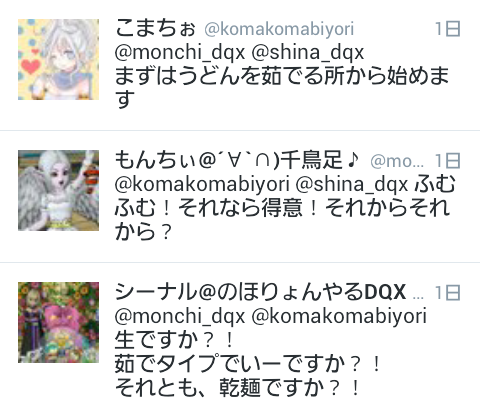Click @monchi_dqx mention in third tweet
Screen dimensions: 480x413
coord(180,317)
